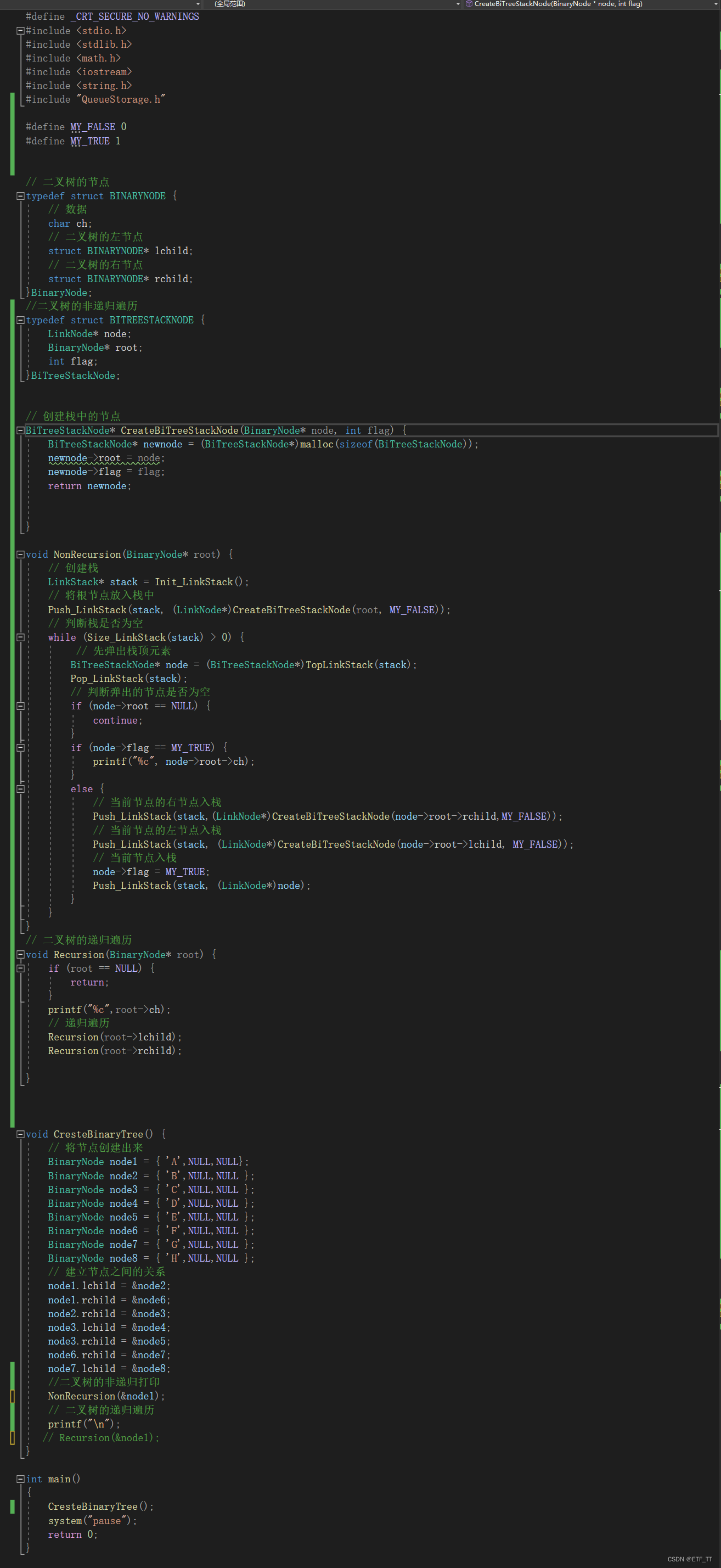Image resolution: width=721 pixels, height=1568 pixels.
Task: Click the BinaryNode* root; member
Action: [95, 348]
